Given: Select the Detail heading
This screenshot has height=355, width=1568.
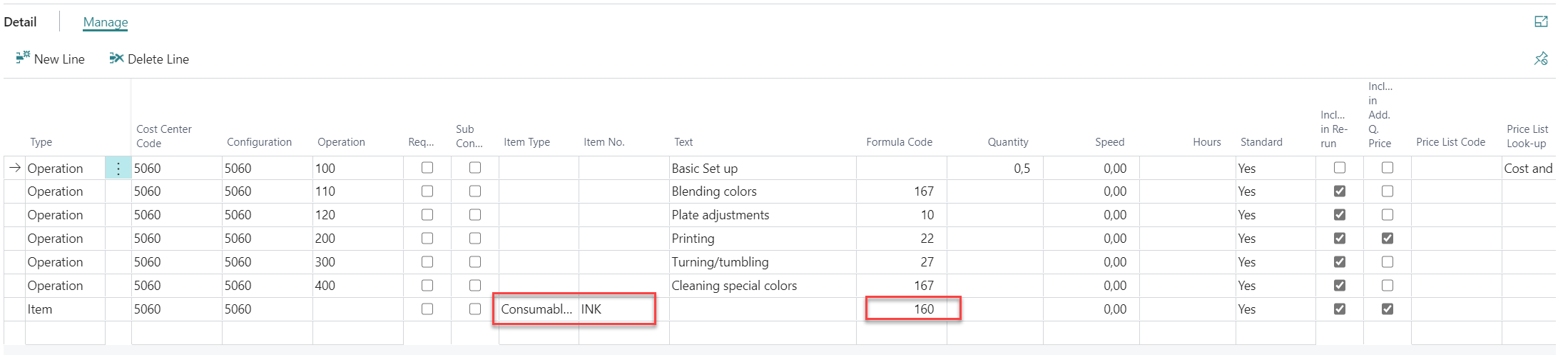Looking at the screenshot, I should tap(20, 22).
